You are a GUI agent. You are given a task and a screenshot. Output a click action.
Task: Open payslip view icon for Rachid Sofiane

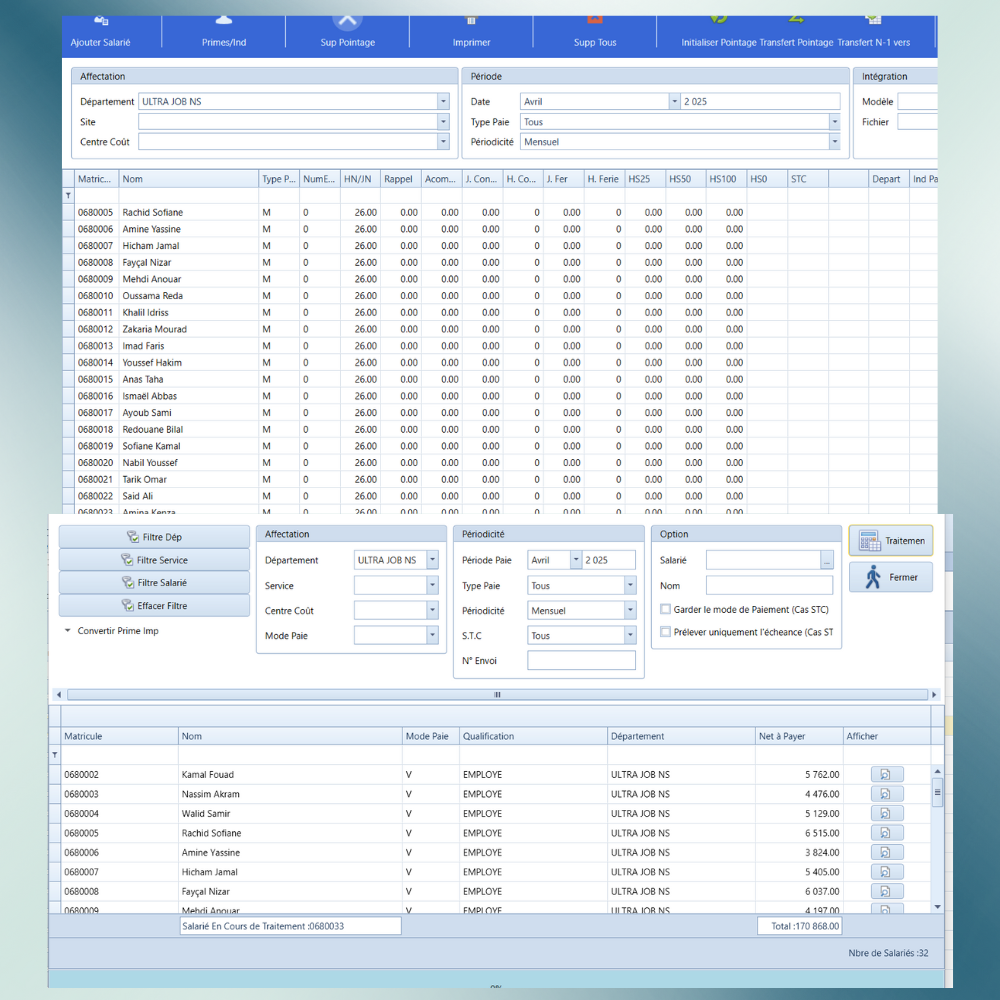[x=886, y=833]
